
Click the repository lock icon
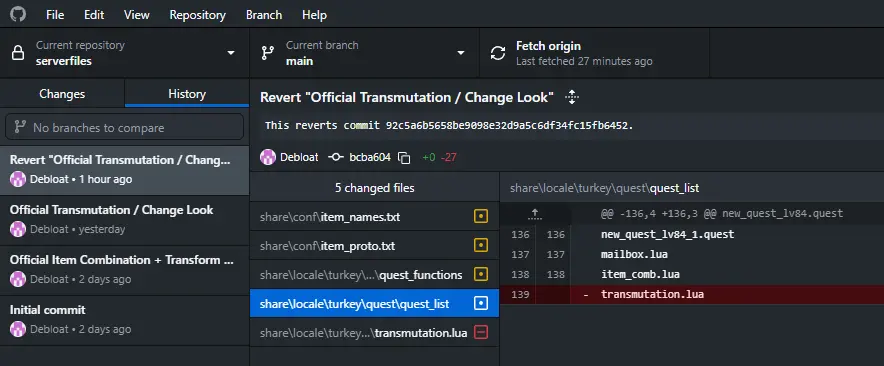click(x=18, y=54)
